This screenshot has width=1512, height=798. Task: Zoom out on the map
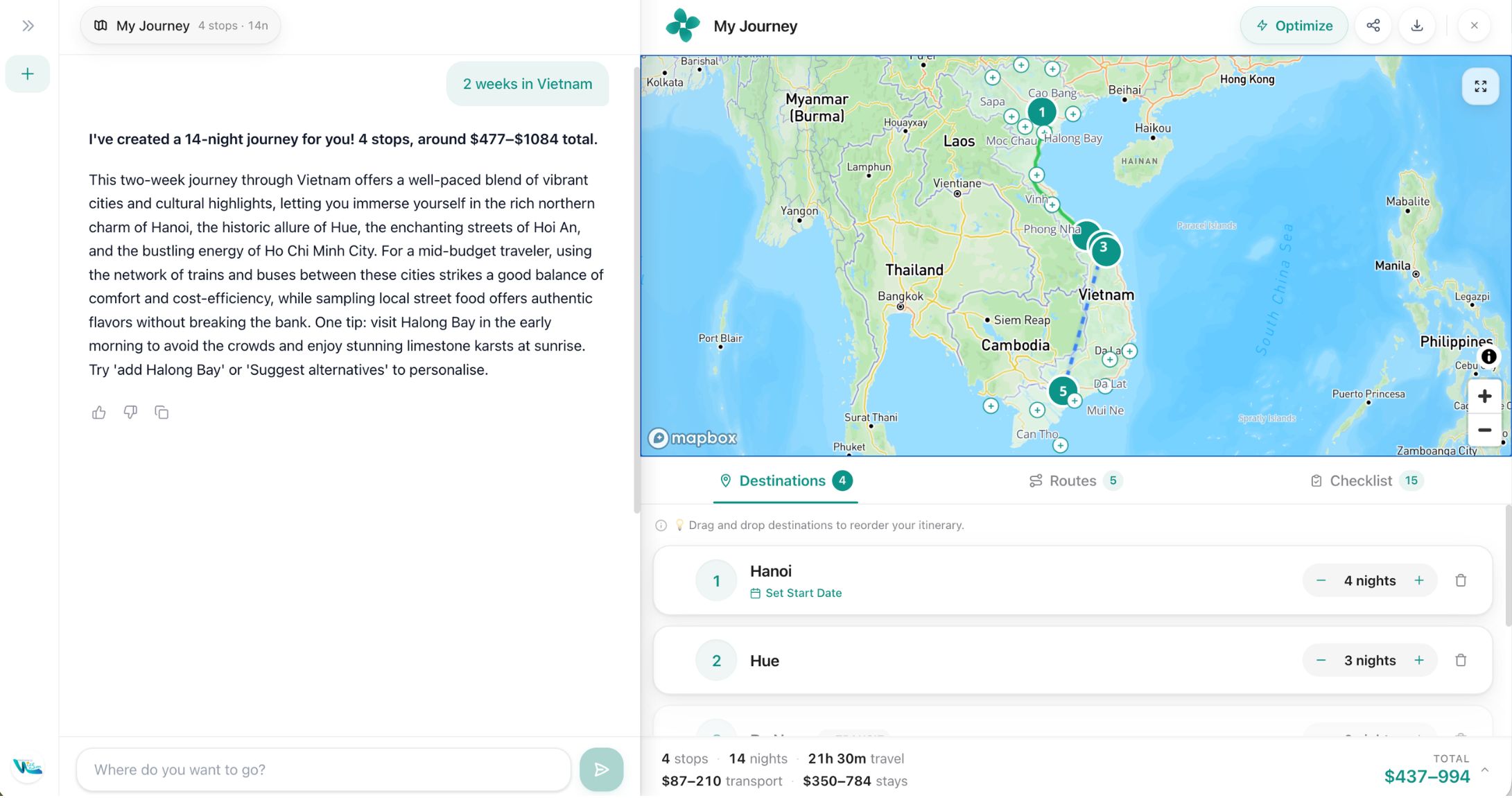pos(1484,430)
